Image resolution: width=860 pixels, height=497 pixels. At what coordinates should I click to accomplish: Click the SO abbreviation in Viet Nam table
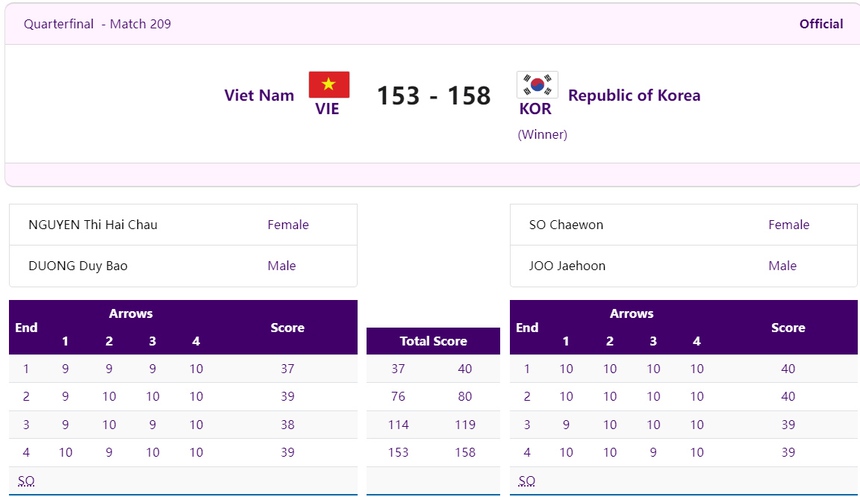coord(26,481)
